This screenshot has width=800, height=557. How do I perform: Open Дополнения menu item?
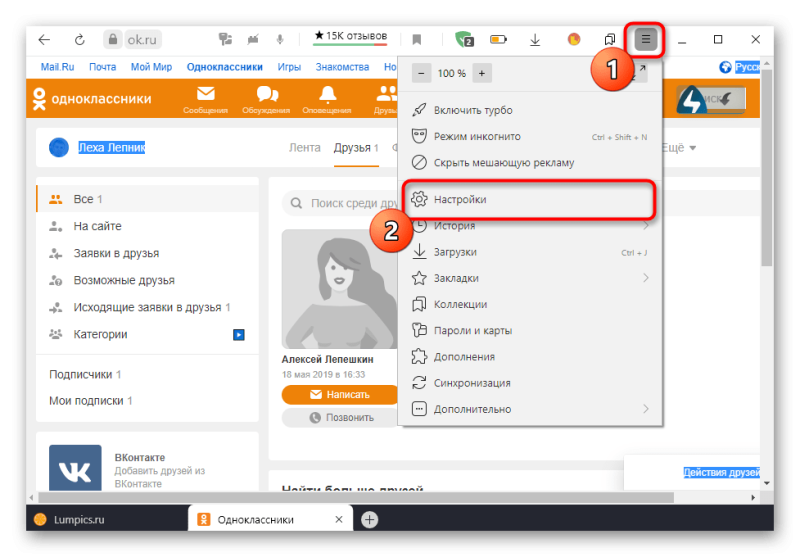(x=530, y=357)
